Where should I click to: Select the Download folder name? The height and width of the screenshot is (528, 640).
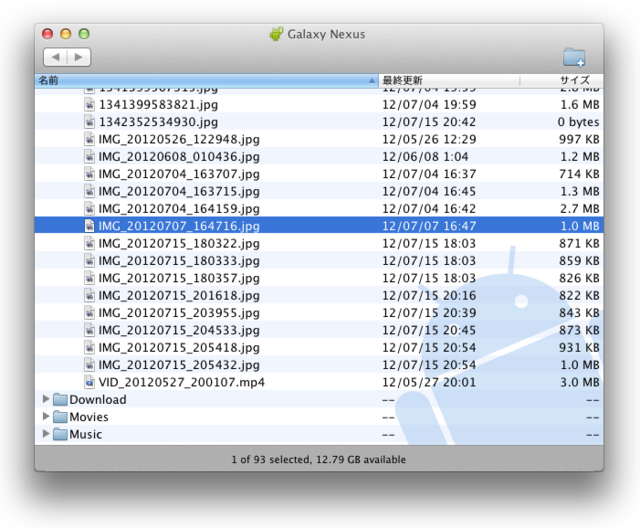click(98, 399)
